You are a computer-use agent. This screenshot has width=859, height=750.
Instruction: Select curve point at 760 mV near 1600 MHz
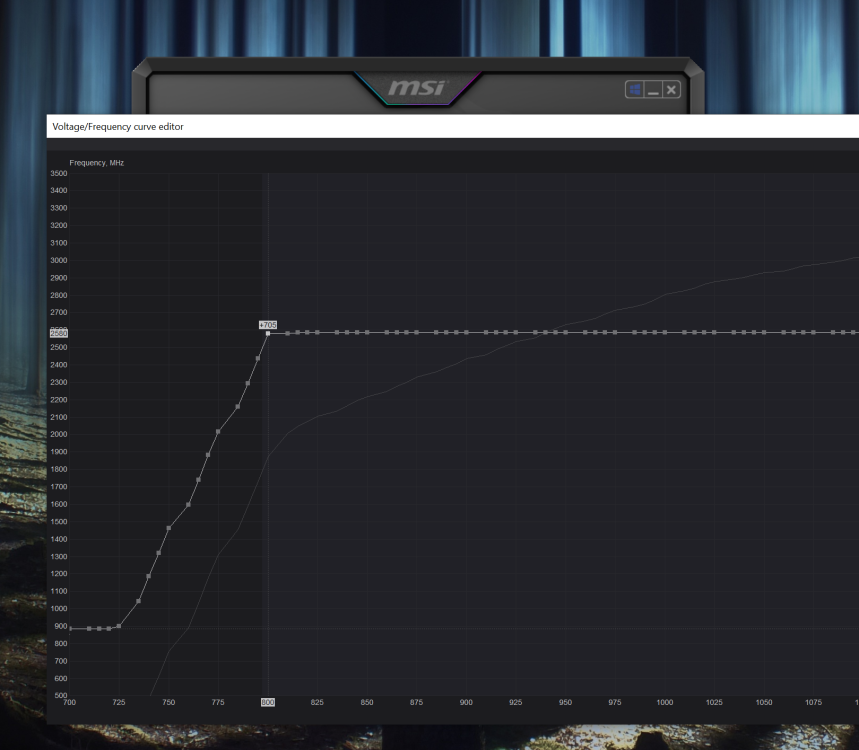(188, 505)
